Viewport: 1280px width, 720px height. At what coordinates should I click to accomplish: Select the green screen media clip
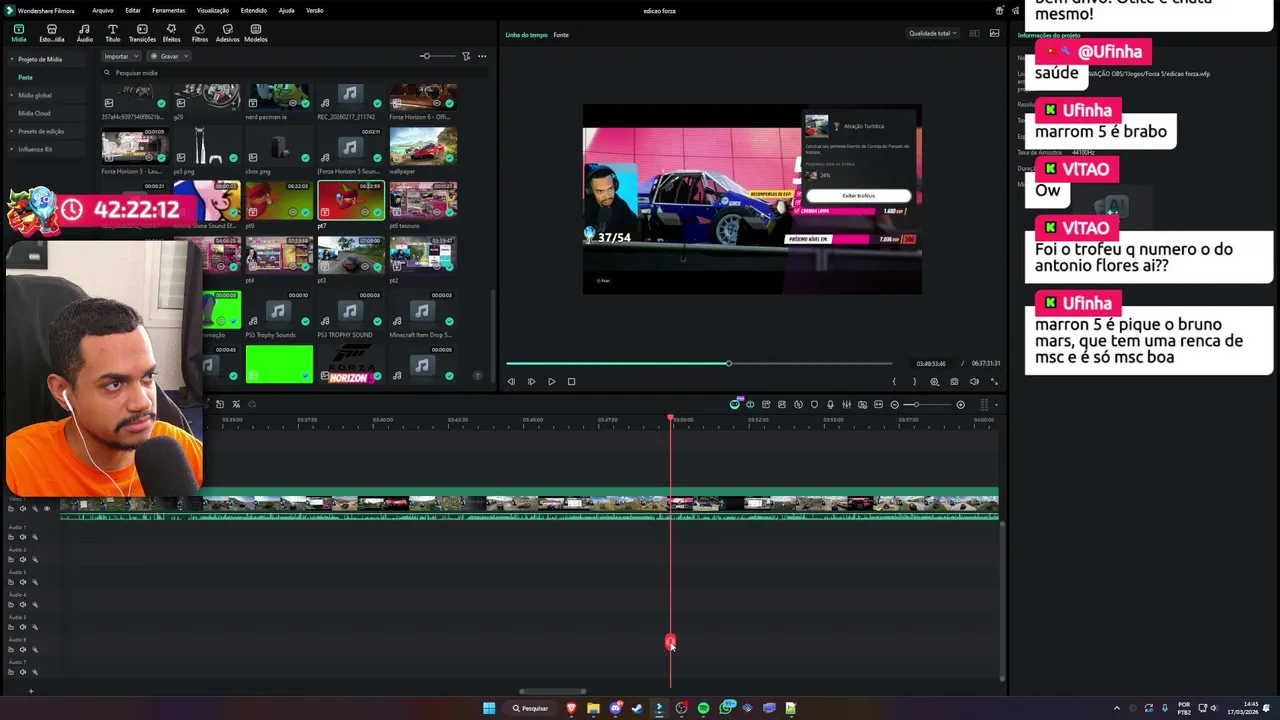(x=279, y=364)
